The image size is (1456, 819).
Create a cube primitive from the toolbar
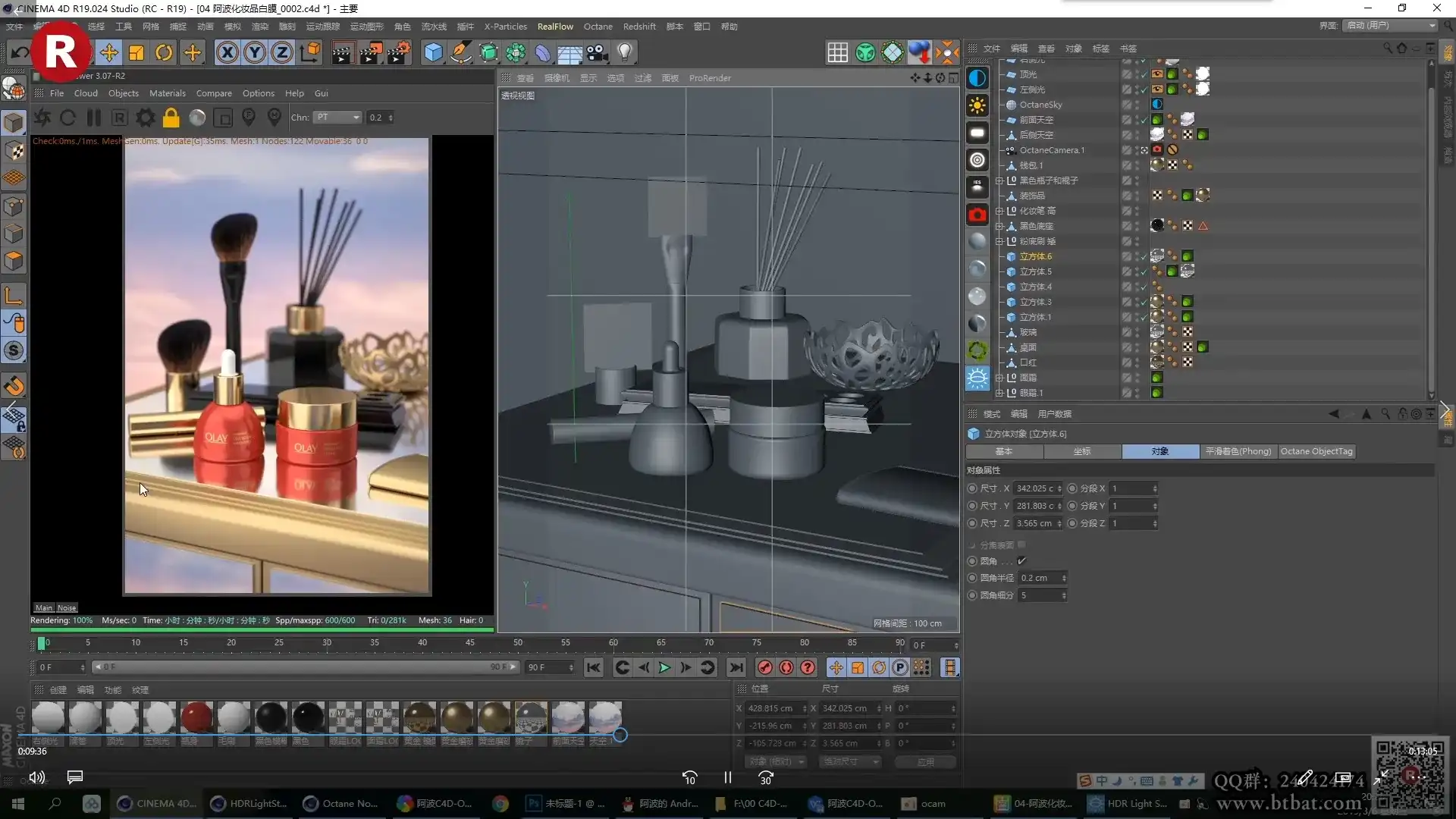point(433,52)
